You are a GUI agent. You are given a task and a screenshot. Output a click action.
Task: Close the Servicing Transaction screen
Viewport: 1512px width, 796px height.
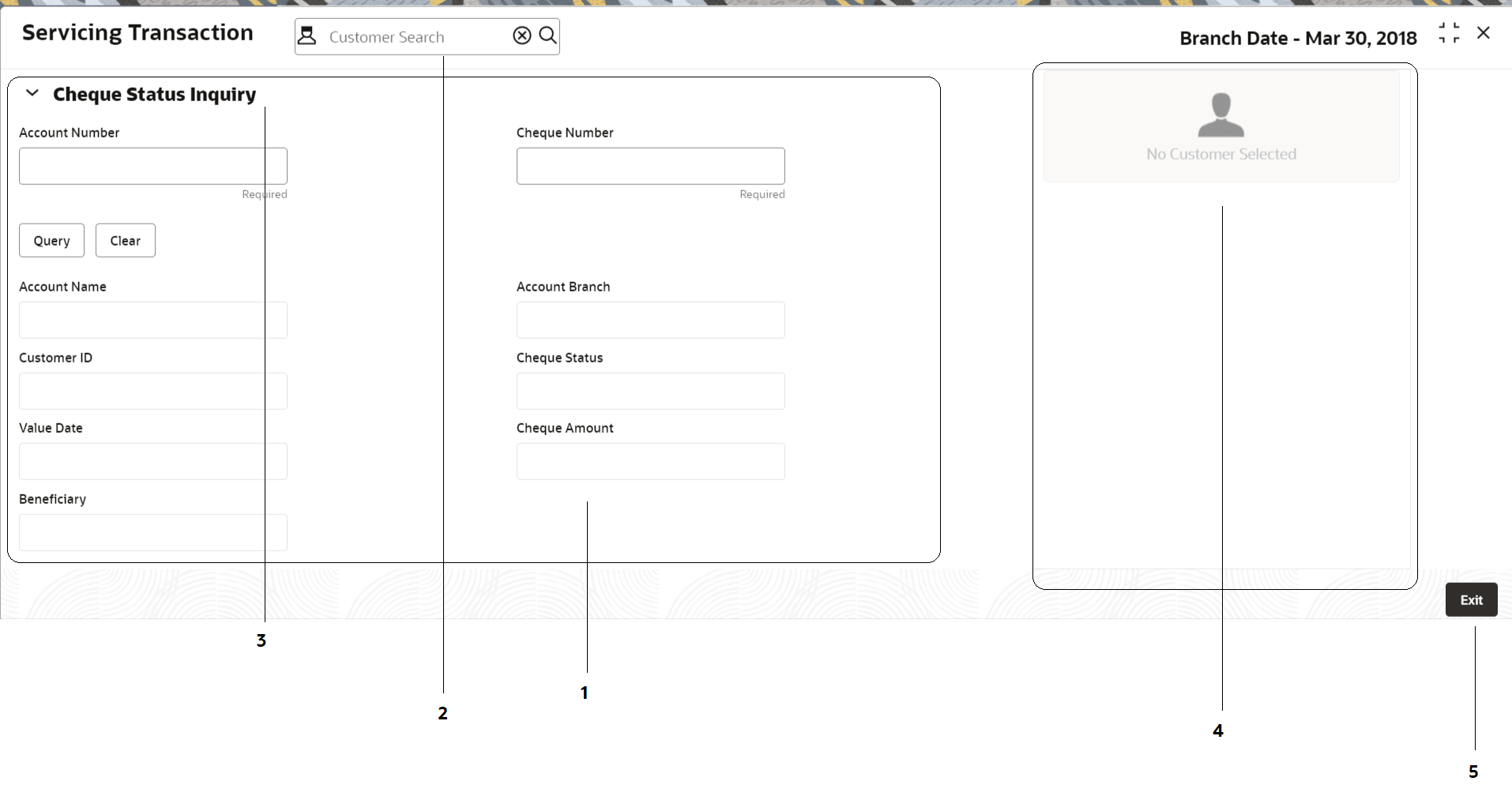1484,33
